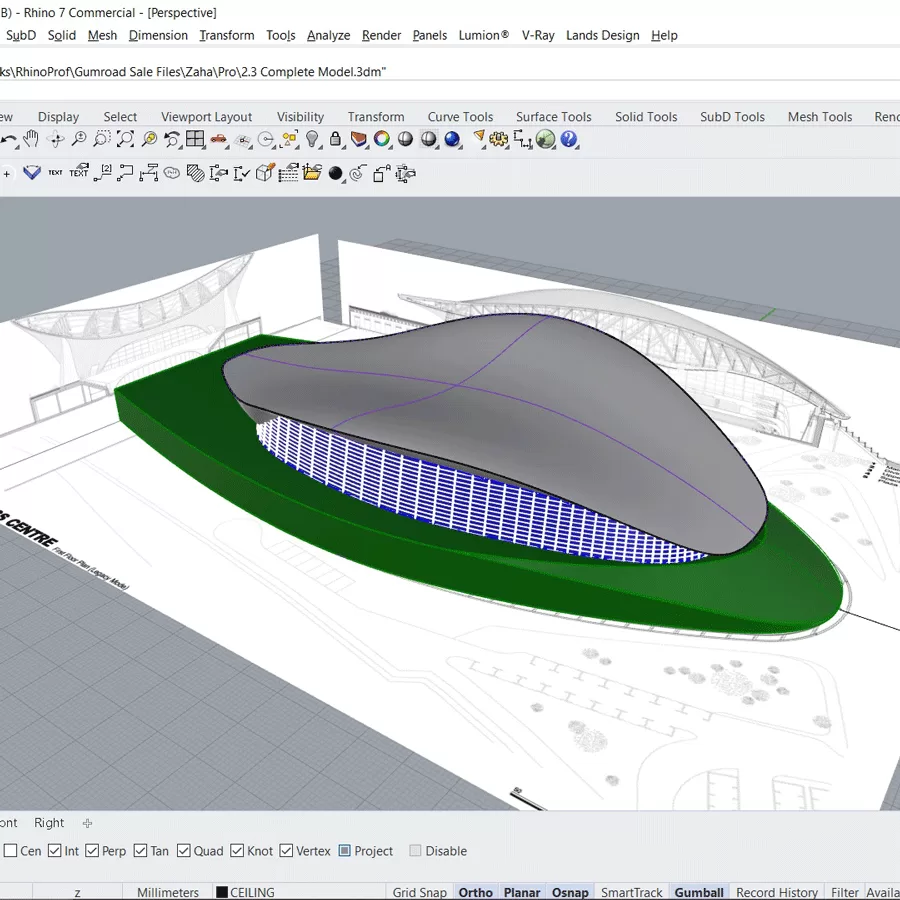Open the Edit Layers icon

(x=359, y=139)
